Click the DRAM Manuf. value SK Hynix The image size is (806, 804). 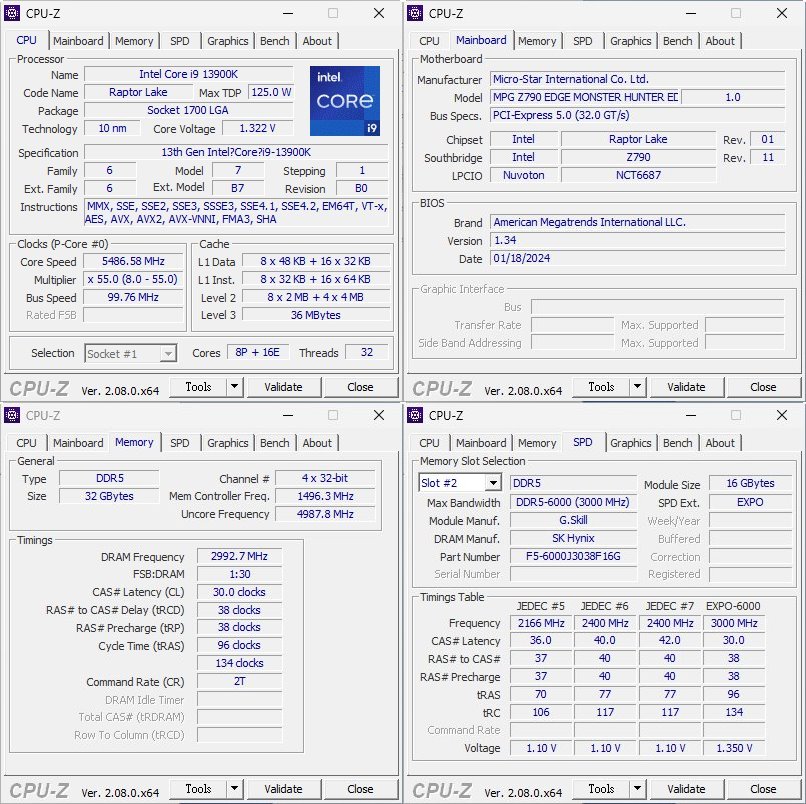[x=573, y=538]
